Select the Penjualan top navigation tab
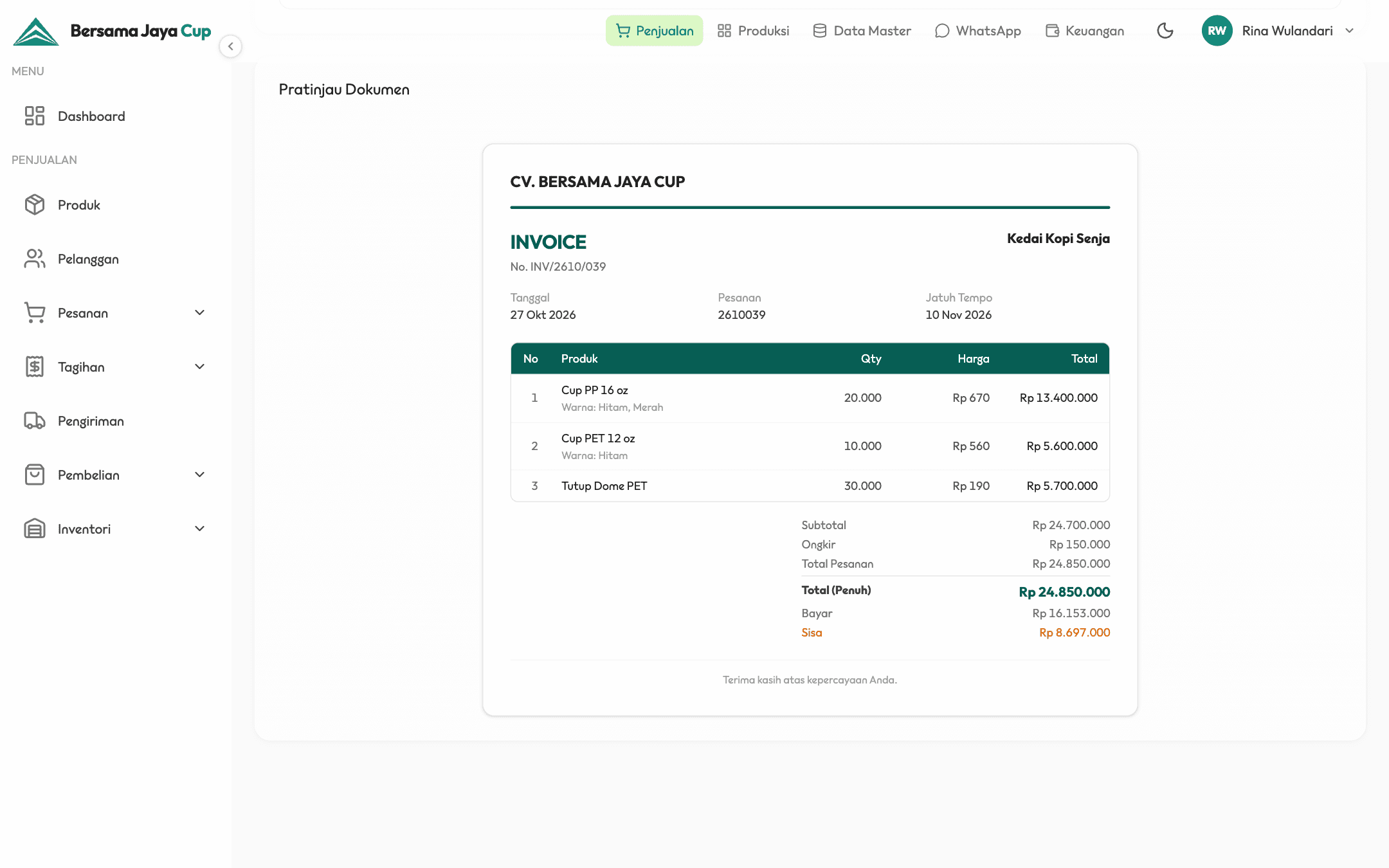 point(654,31)
